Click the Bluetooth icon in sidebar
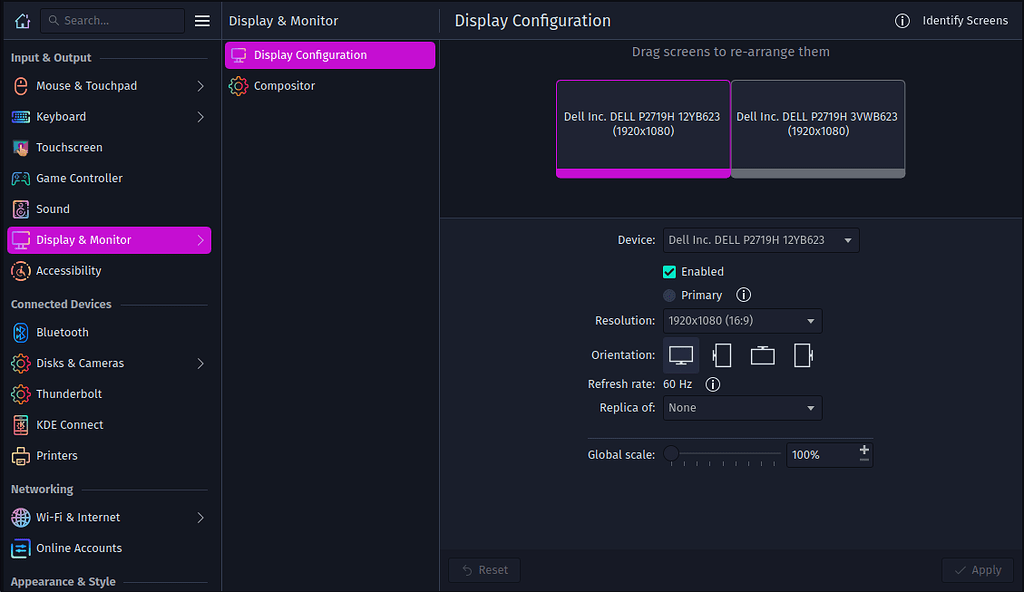 [21, 332]
